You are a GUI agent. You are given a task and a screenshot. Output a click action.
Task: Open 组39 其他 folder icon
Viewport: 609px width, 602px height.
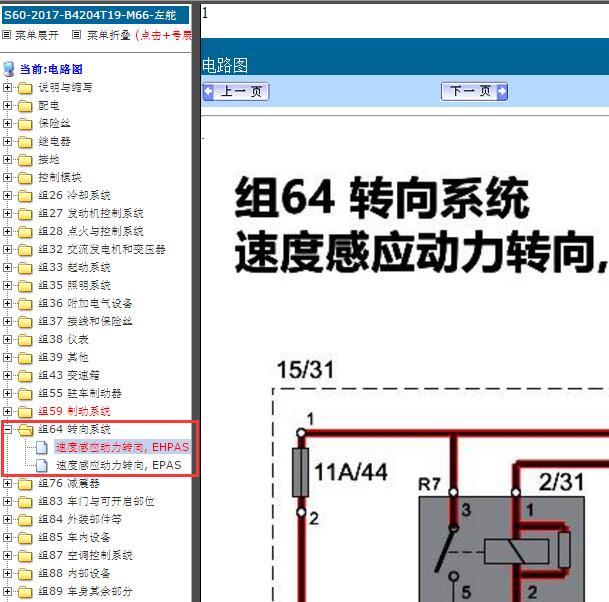[x=25, y=357]
